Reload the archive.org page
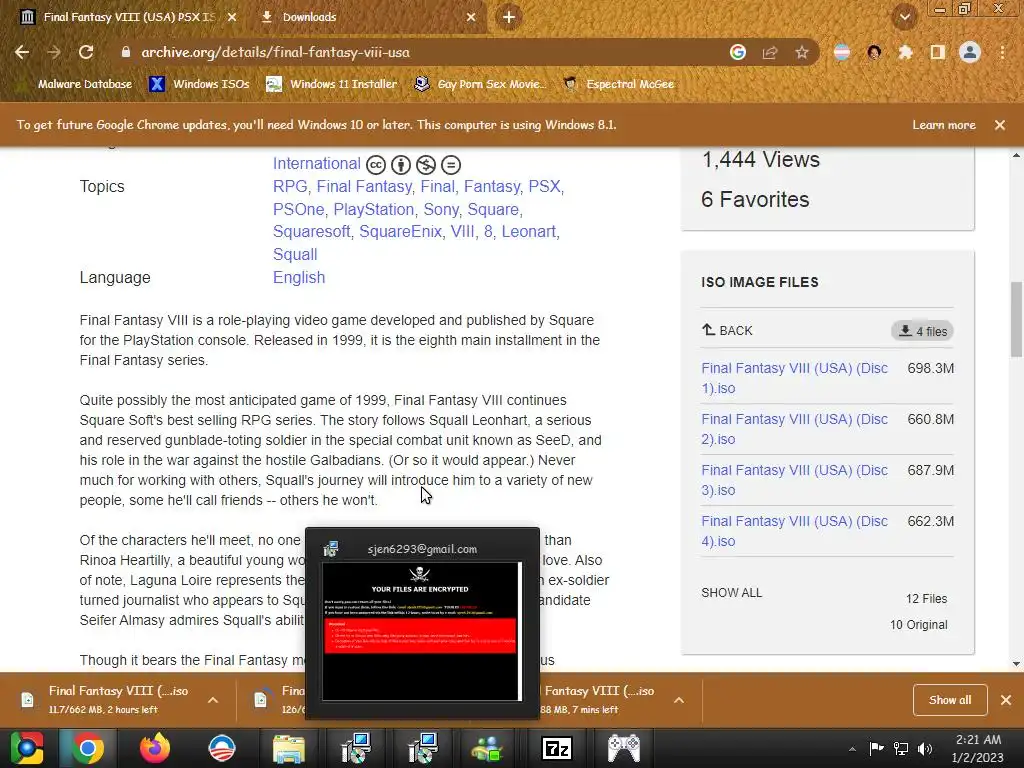 click(86, 52)
